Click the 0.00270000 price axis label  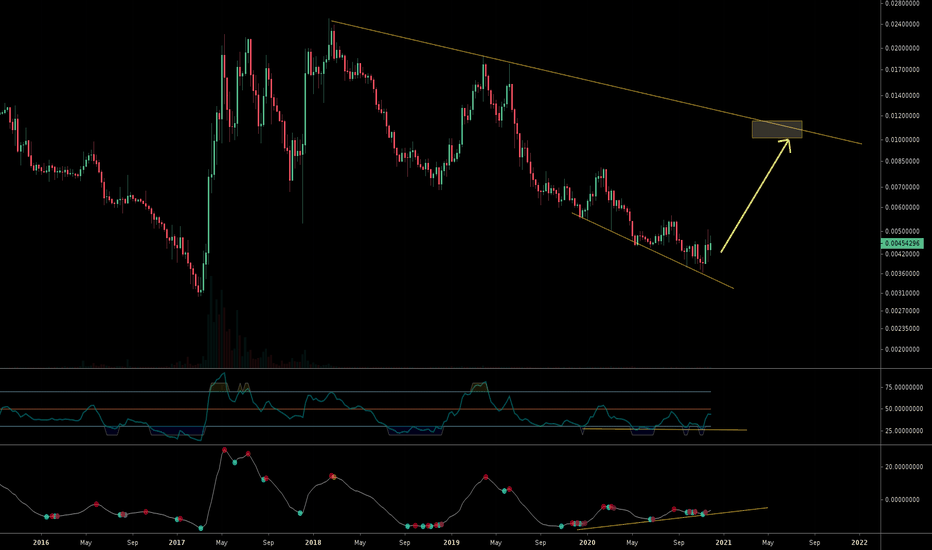[902, 310]
